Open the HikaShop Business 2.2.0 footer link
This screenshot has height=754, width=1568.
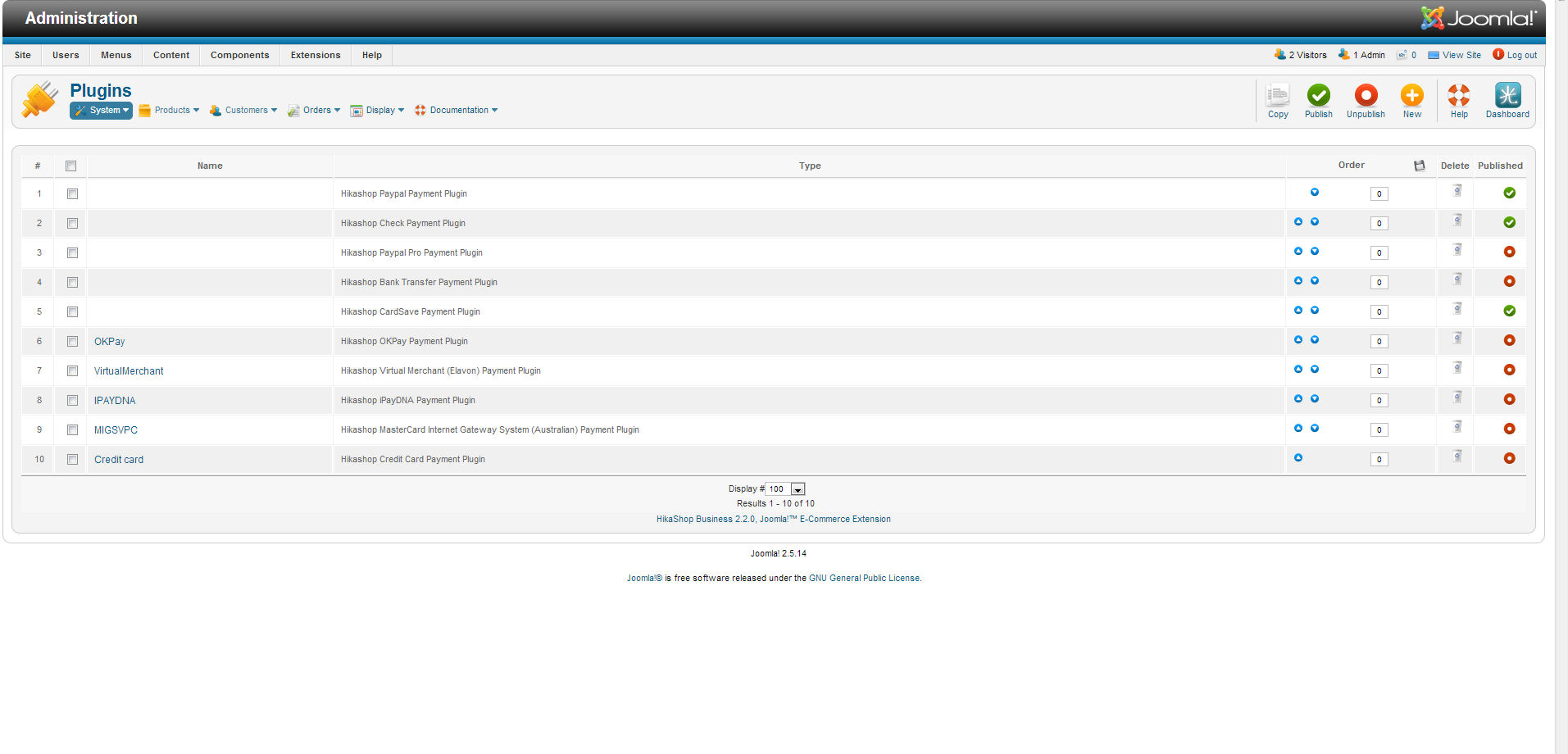(774, 520)
